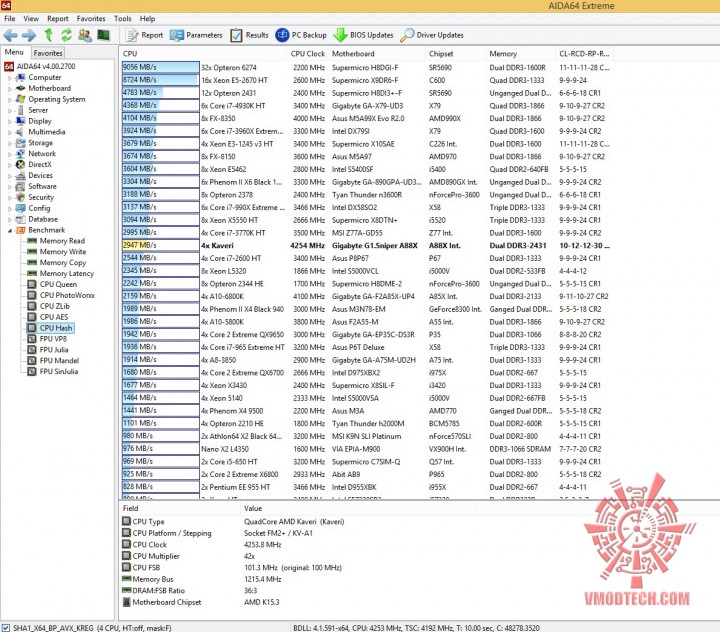
Task: Click Driver Updates in the toolbar
Action: coord(432,35)
